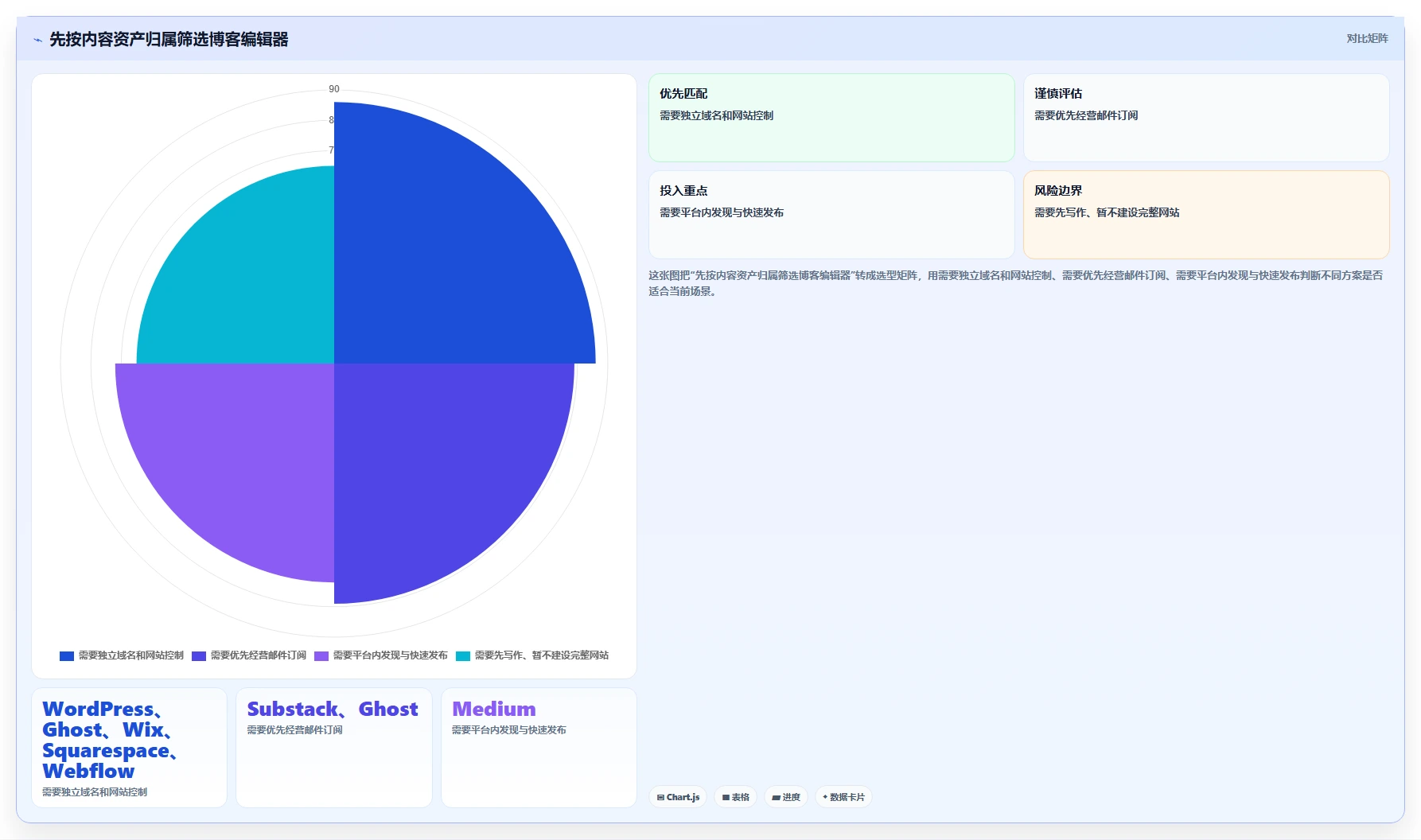Click the 表格 tag chip
This screenshot has height=840, width=1421.
coord(735,797)
